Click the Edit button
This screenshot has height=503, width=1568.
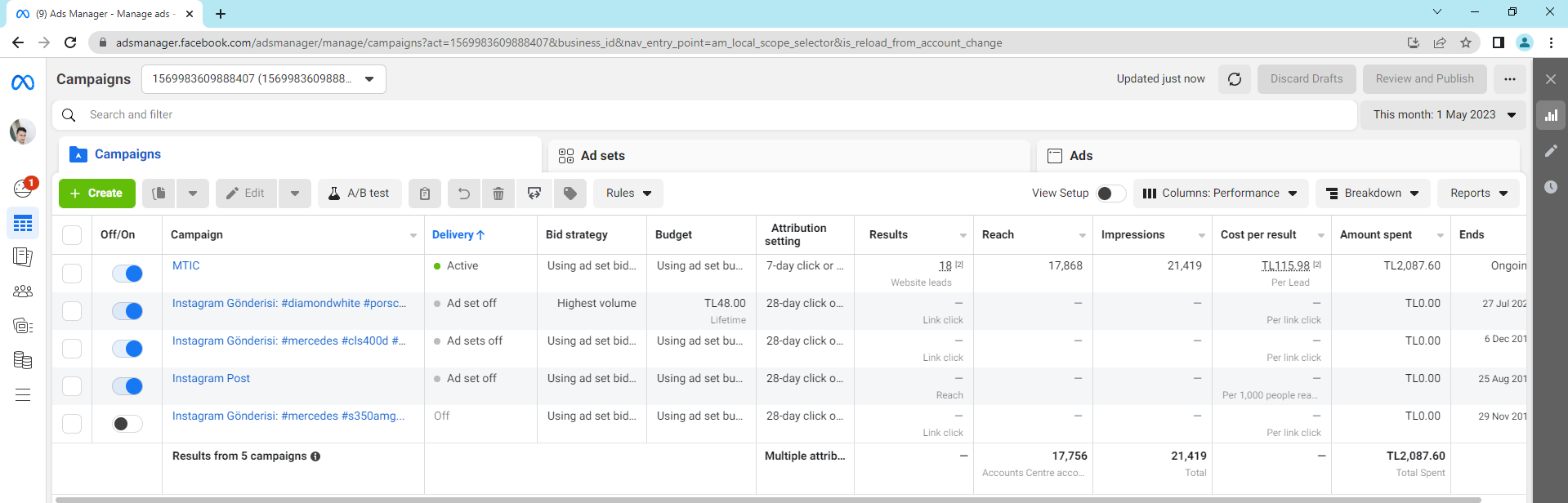coord(246,194)
